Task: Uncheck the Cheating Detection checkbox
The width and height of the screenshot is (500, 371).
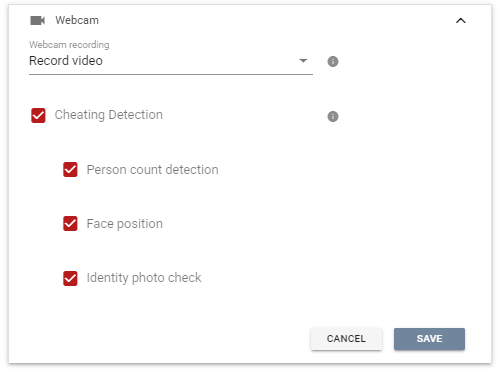Action: [38, 115]
